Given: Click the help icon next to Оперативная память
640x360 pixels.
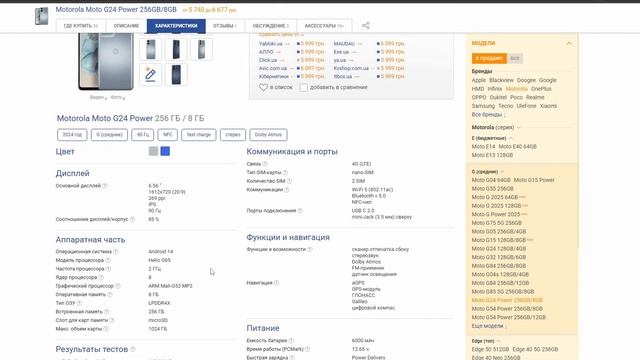Looking at the screenshot, I should pos(110,295).
